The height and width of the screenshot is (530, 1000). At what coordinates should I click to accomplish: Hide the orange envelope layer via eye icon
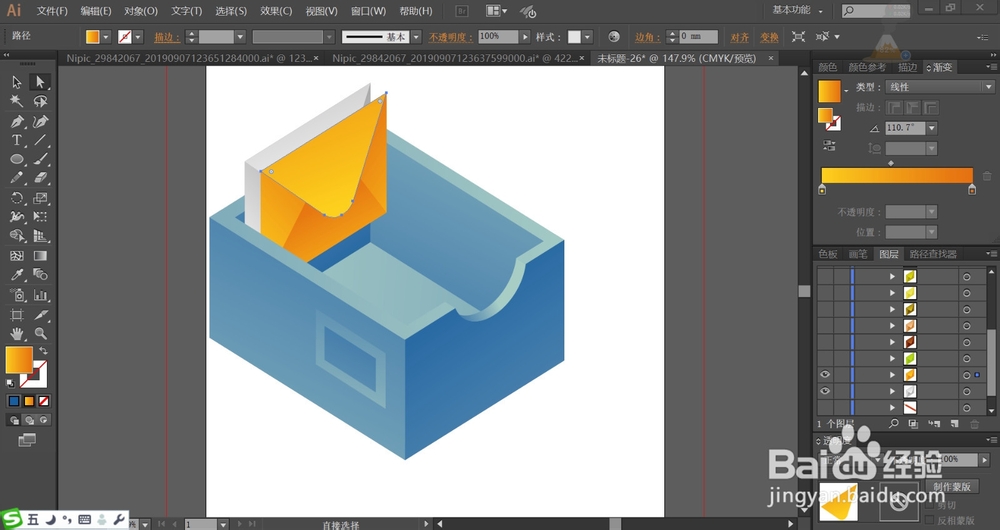(x=825, y=375)
